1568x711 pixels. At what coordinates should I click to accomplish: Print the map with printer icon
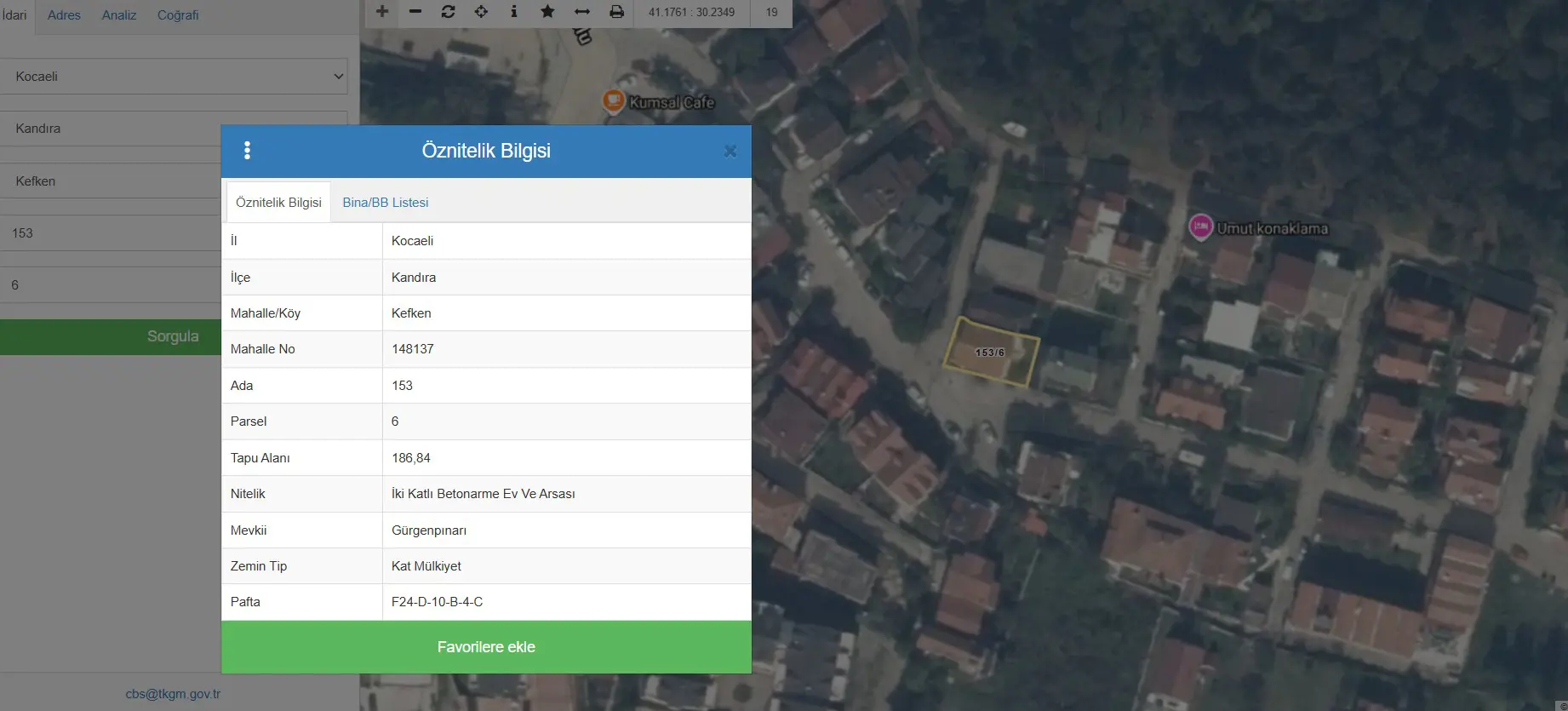[616, 12]
